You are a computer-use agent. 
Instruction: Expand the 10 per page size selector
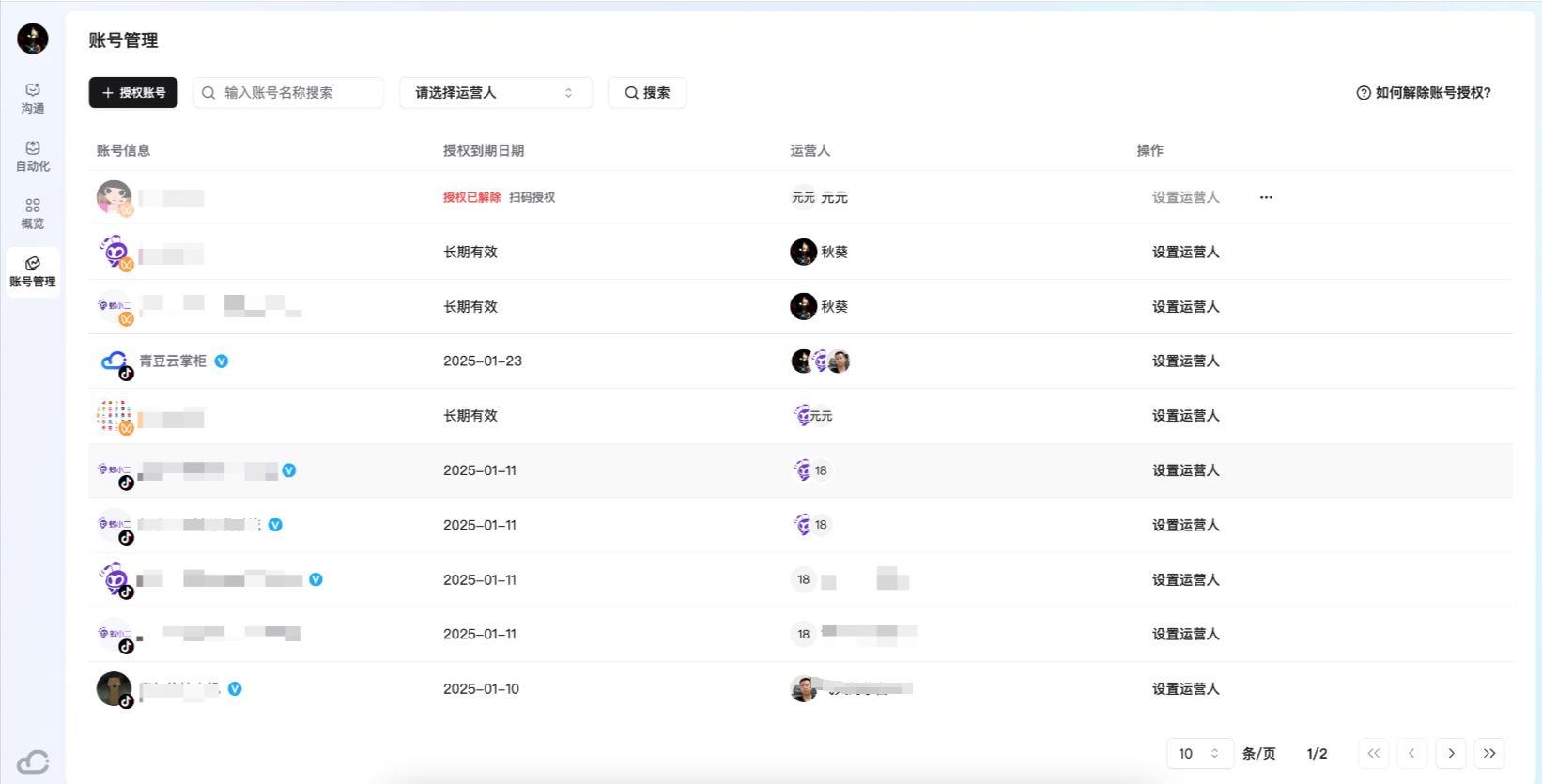(x=1198, y=754)
